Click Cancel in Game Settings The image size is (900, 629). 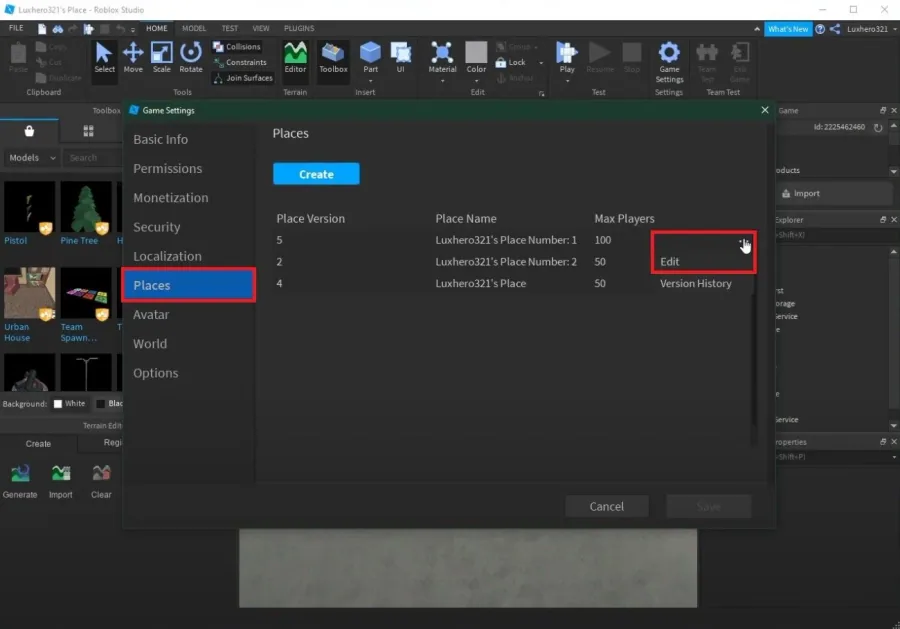pyautogui.click(x=607, y=506)
